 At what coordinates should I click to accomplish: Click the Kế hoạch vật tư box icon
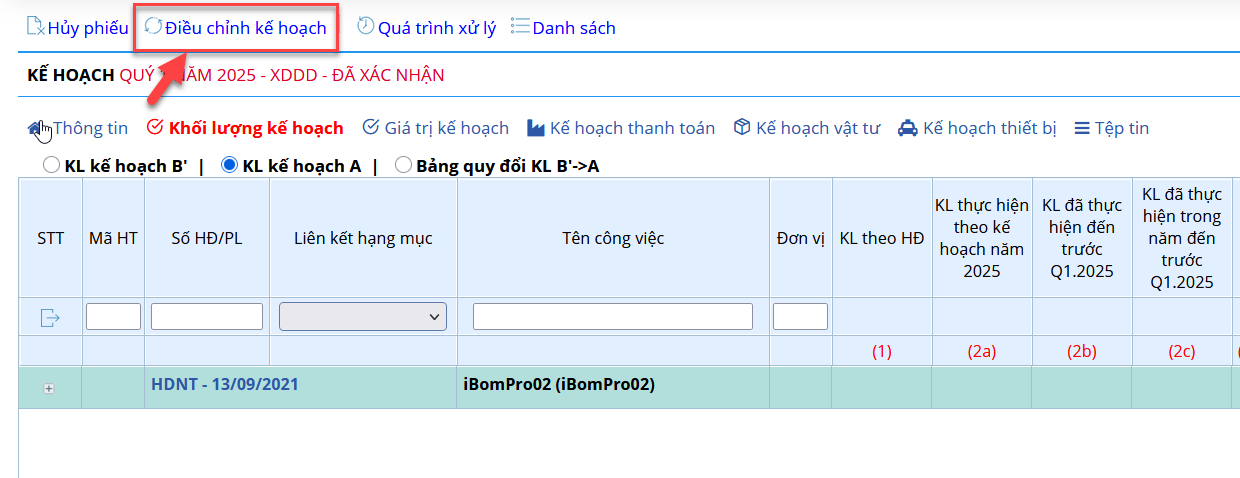pyautogui.click(x=742, y=128)
